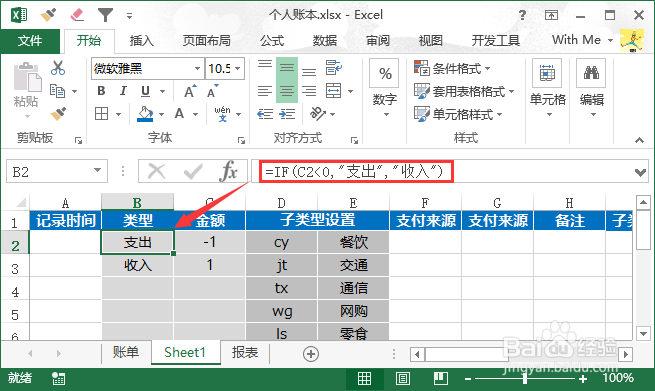The width and height of the screenshot is (655, 391).
Task: Switch to the 开发工具 tab
Action: (495, 41)
